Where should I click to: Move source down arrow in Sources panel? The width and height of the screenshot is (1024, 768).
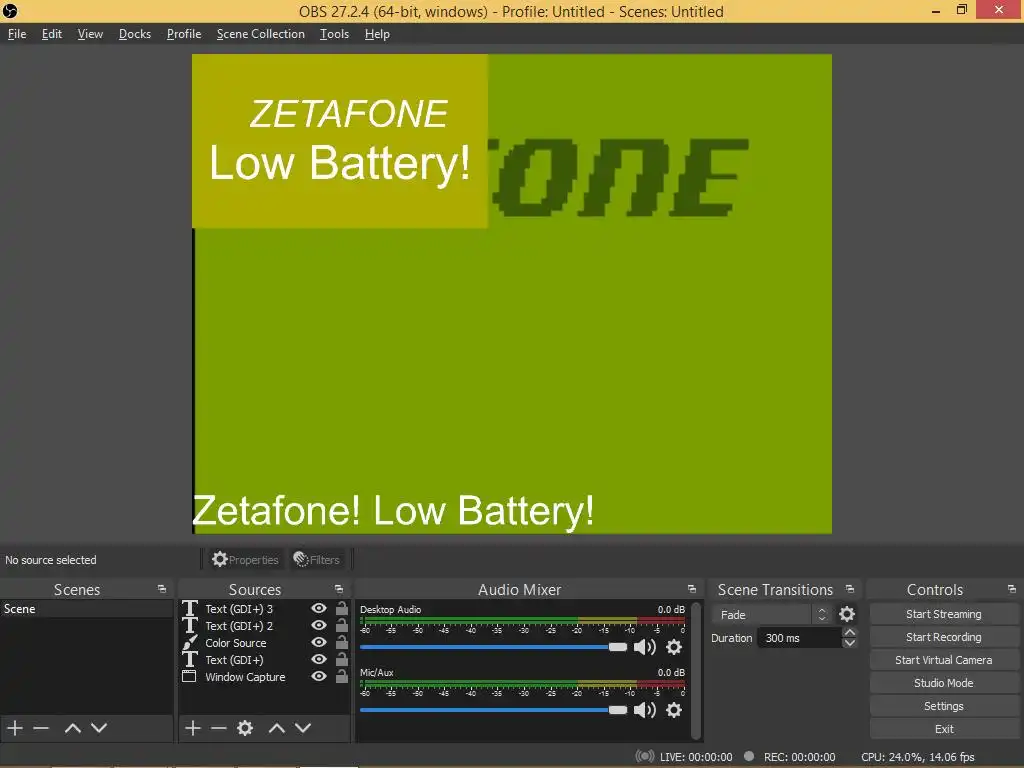[303, 728]
